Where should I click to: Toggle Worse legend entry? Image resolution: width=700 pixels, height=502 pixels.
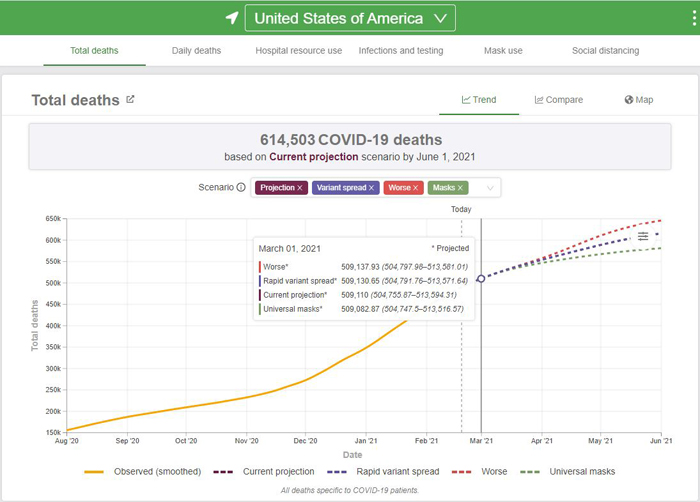tap(479, 472)
